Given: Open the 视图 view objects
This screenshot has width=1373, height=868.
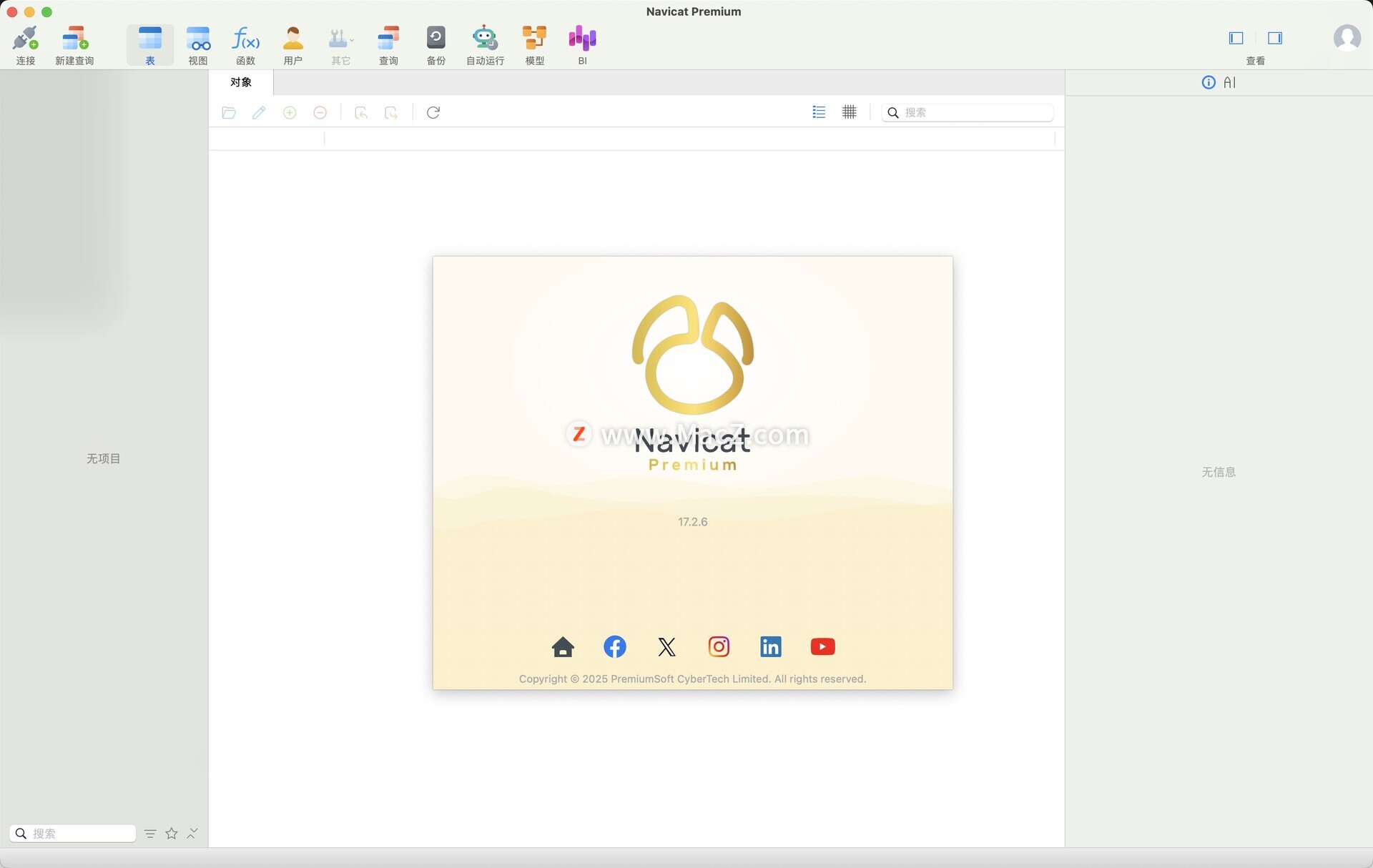Looking at the screenshot, I should 198,45.
